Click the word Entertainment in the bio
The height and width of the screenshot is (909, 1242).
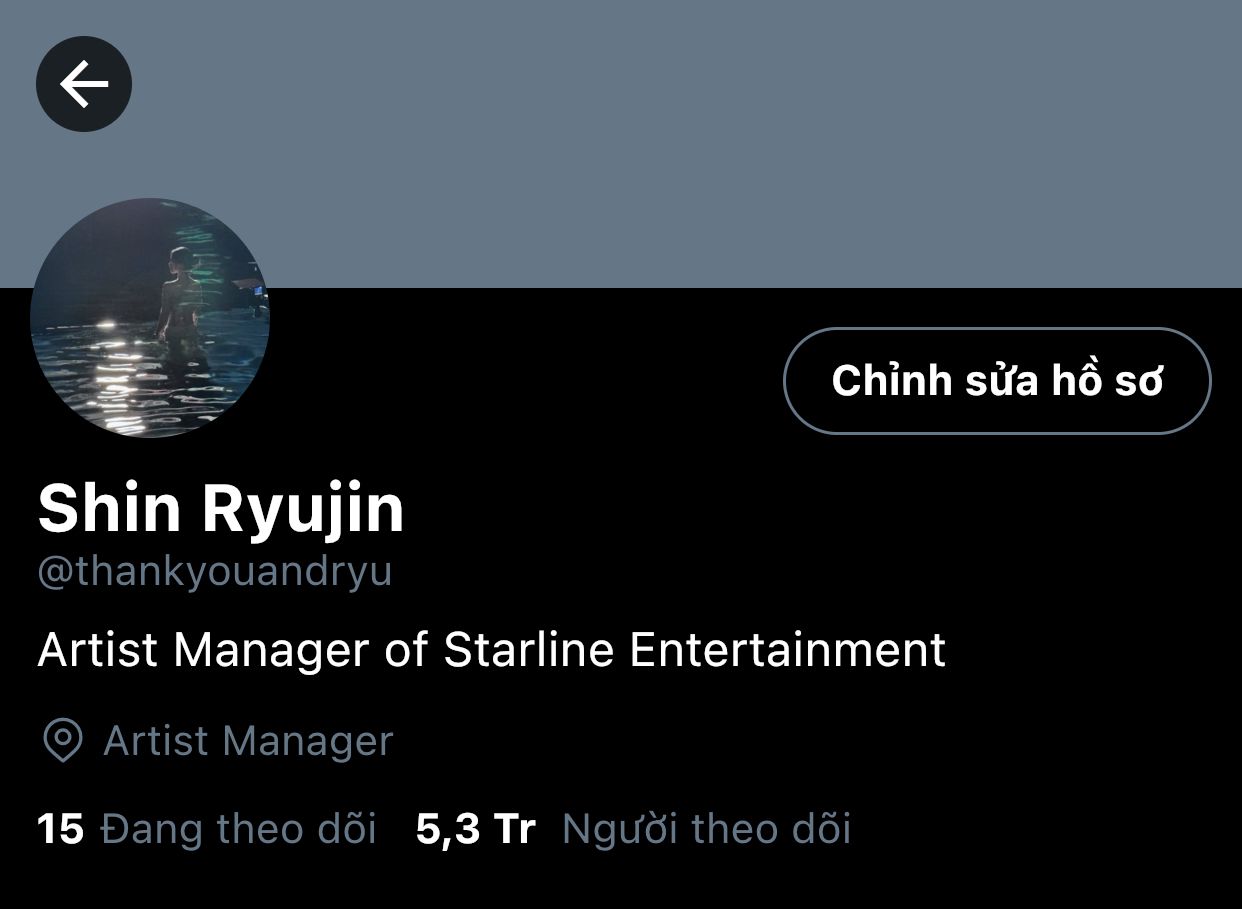click(x=788, y=650)
